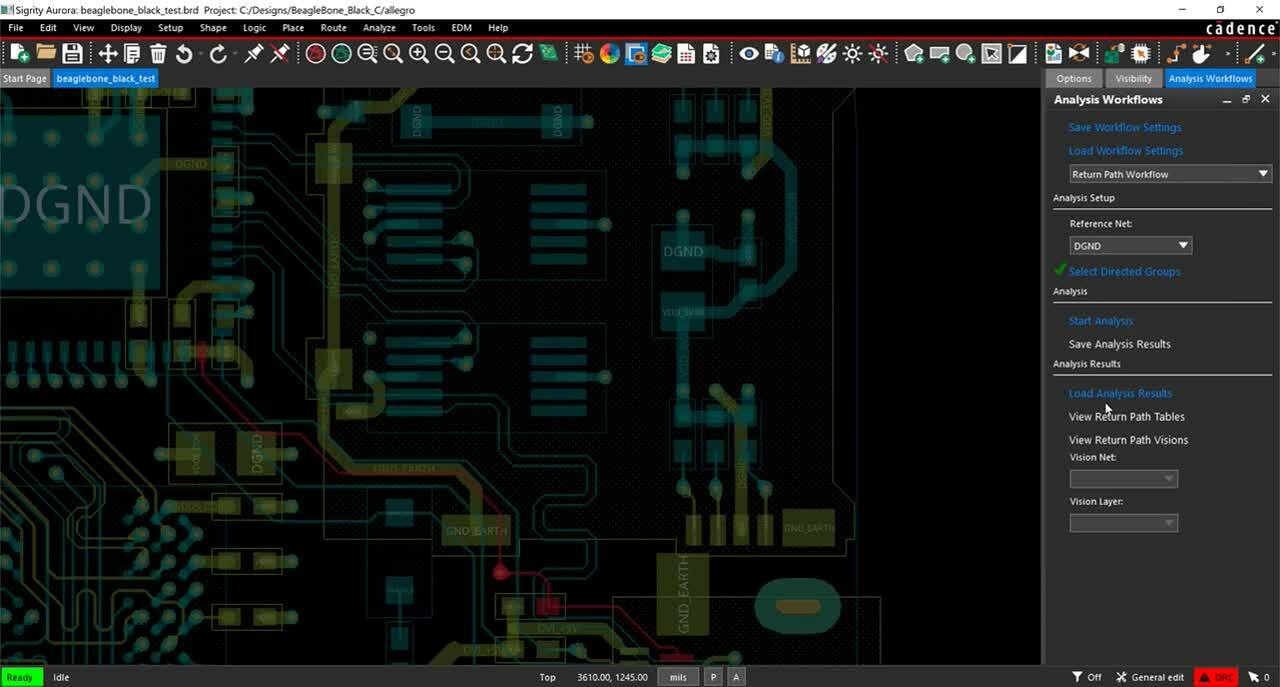Click the mils units field in status bar
The height and width of the screenshot is (687, 1280).
pos(678,677)
